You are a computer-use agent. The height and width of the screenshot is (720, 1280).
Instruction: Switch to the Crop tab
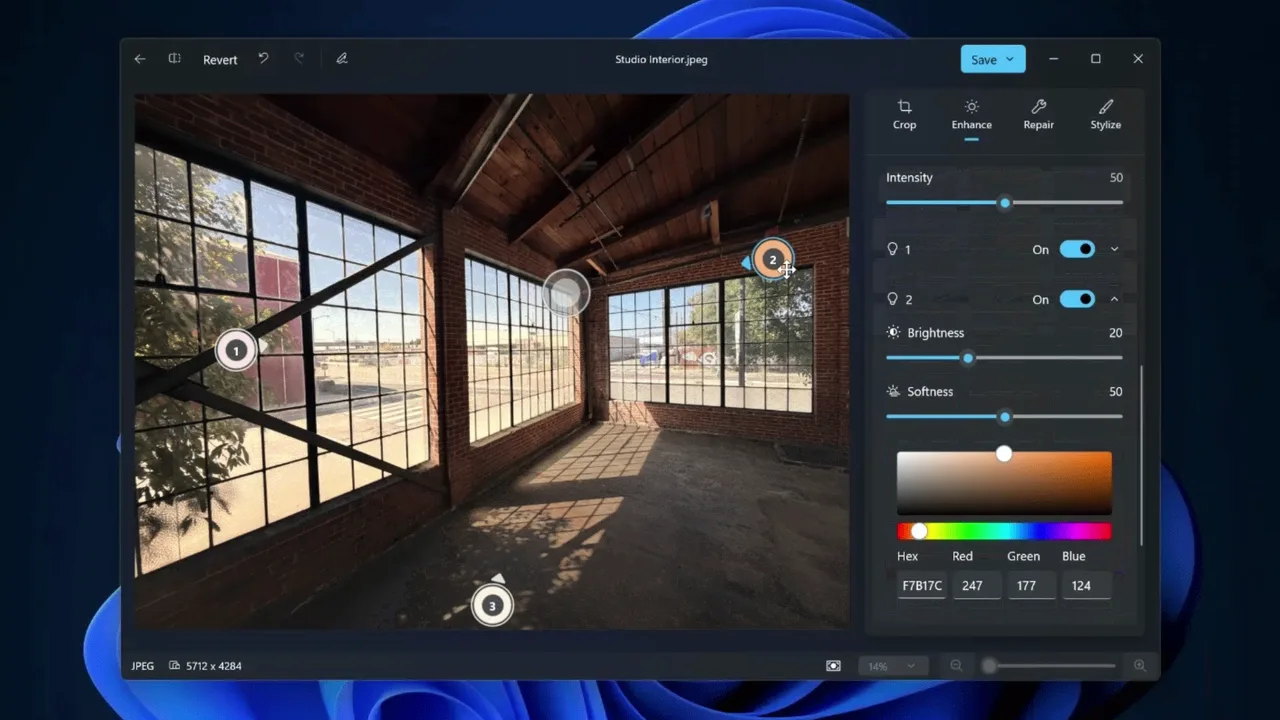[904, 115]
